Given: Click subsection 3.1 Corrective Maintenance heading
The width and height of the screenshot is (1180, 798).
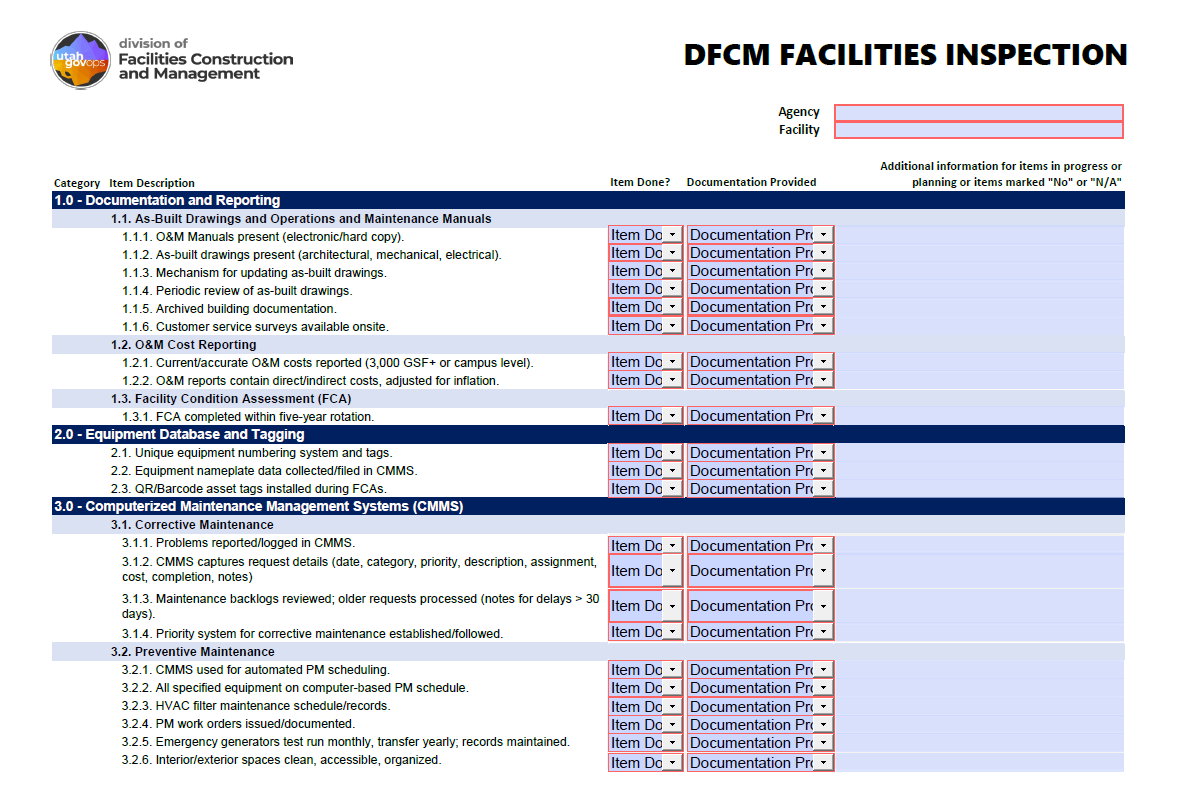Looking at the screenshot, I should coord(192,525).
